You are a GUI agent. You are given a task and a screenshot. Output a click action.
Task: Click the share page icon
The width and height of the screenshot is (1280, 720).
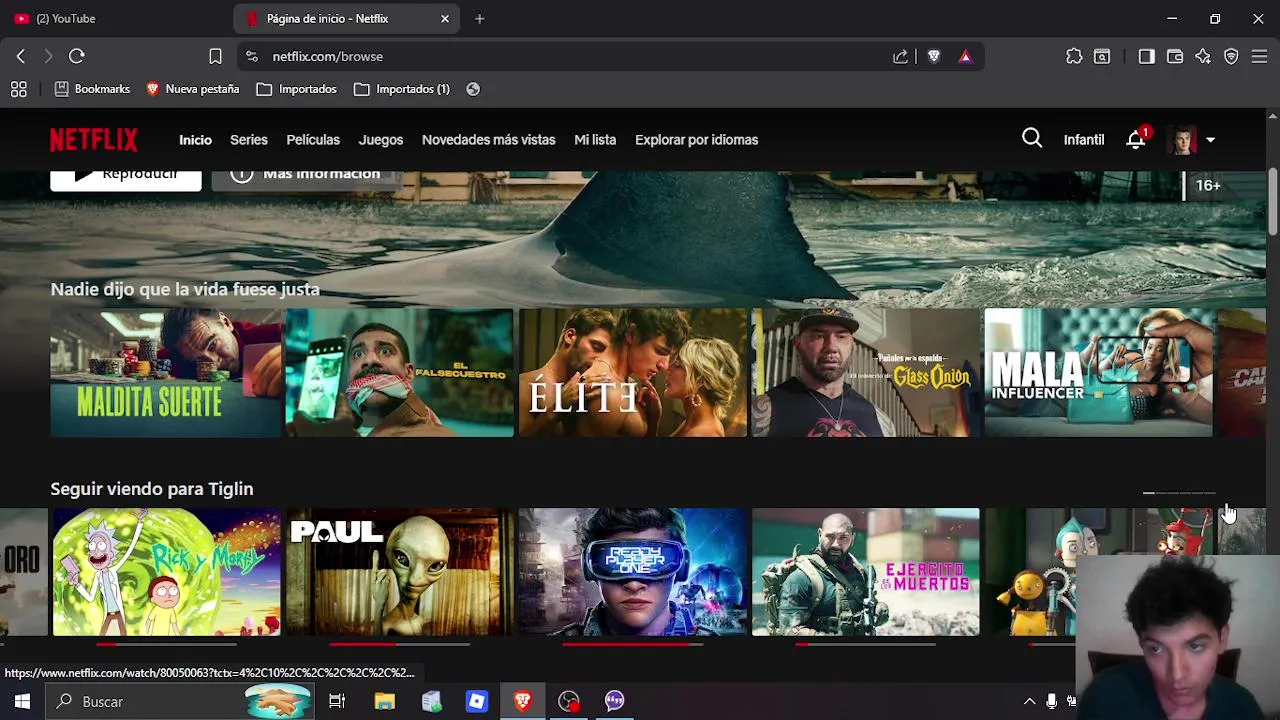click(900, 56)
